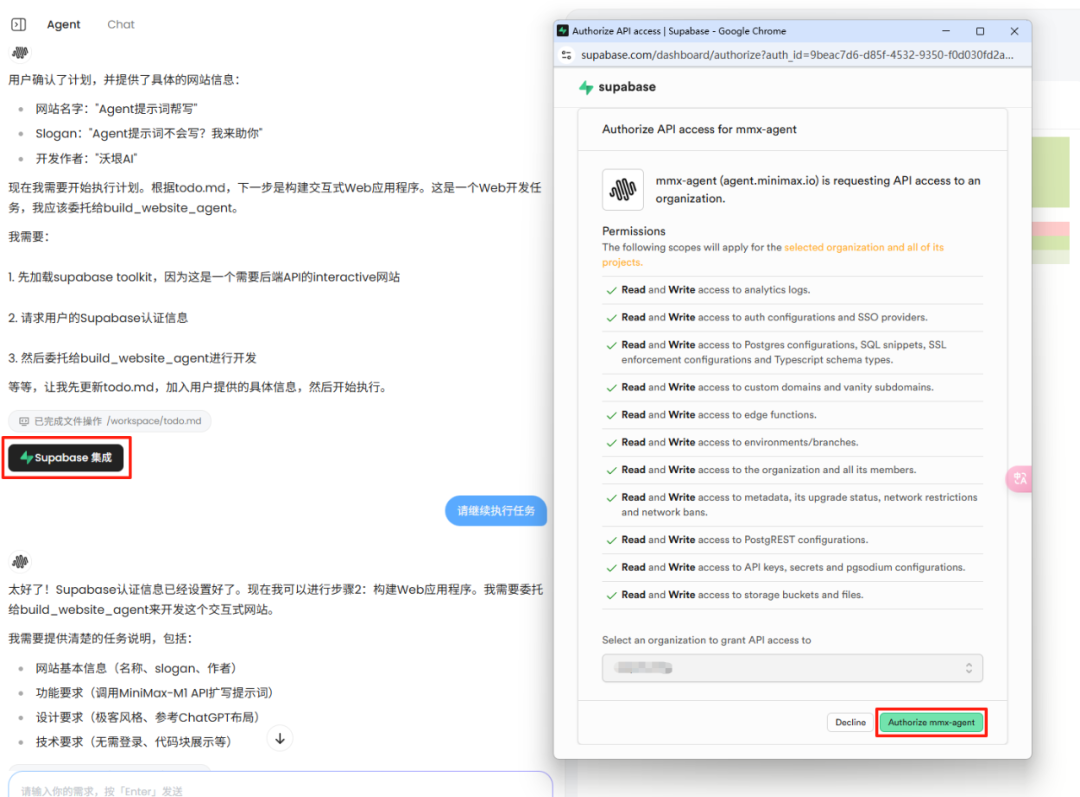This screenshot has height=797, width=1080.
Task: Click the todo.md file operation chip
Action: point(110,421)
